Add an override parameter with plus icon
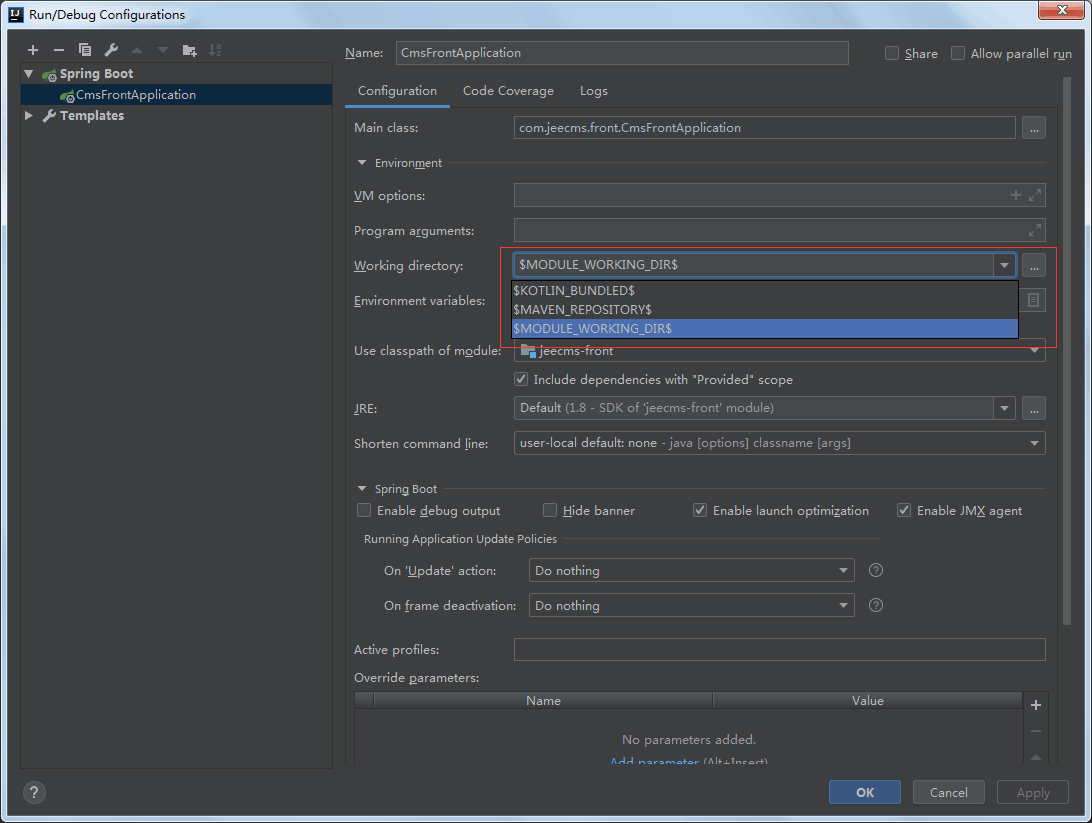Viewport: 1092px width, 823px height. pos(1035,705)
